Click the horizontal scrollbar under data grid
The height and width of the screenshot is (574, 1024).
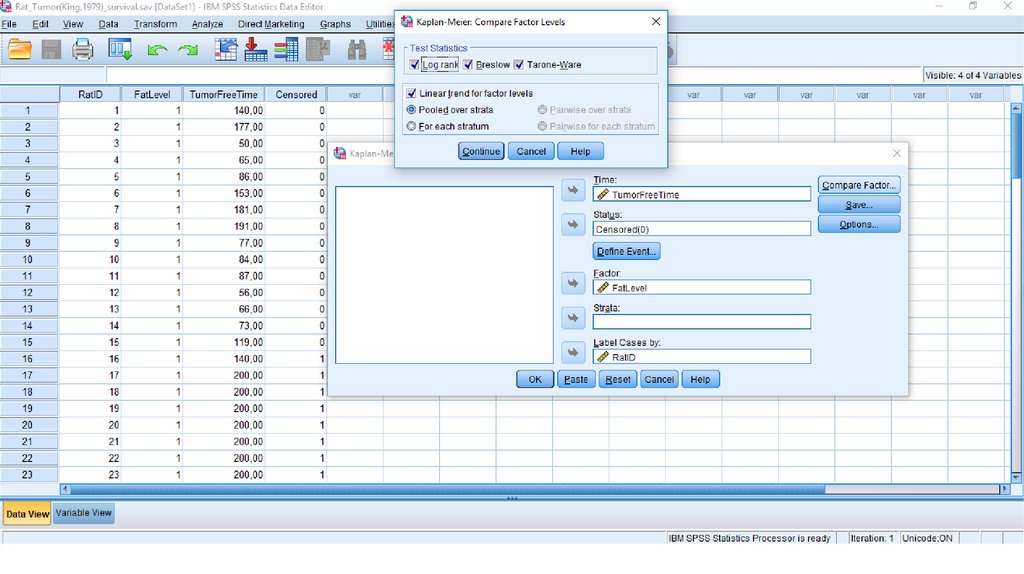(500, 489)
